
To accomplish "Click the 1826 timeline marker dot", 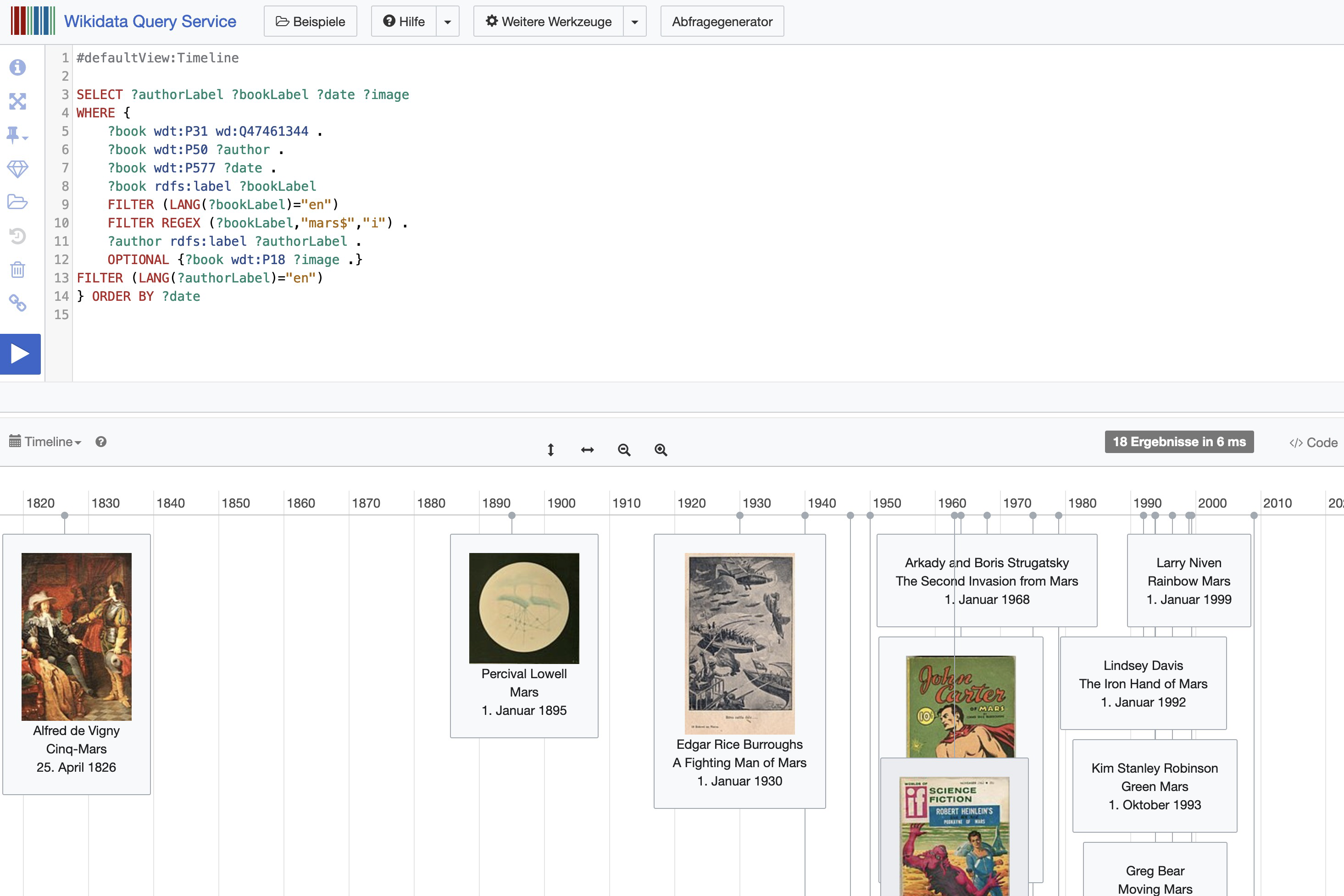I will click(65, 515).
